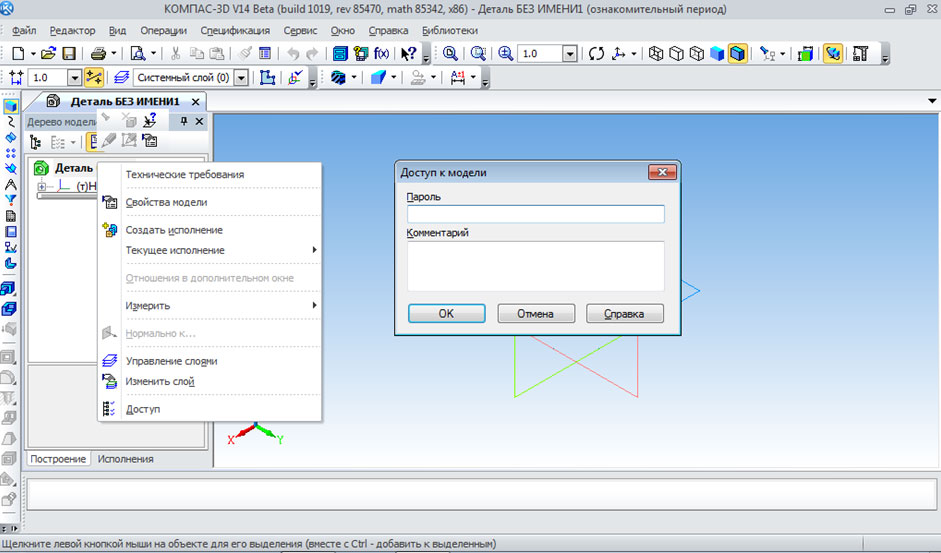Click the letter A annotation icon in left sidebar

coord(11,184)
